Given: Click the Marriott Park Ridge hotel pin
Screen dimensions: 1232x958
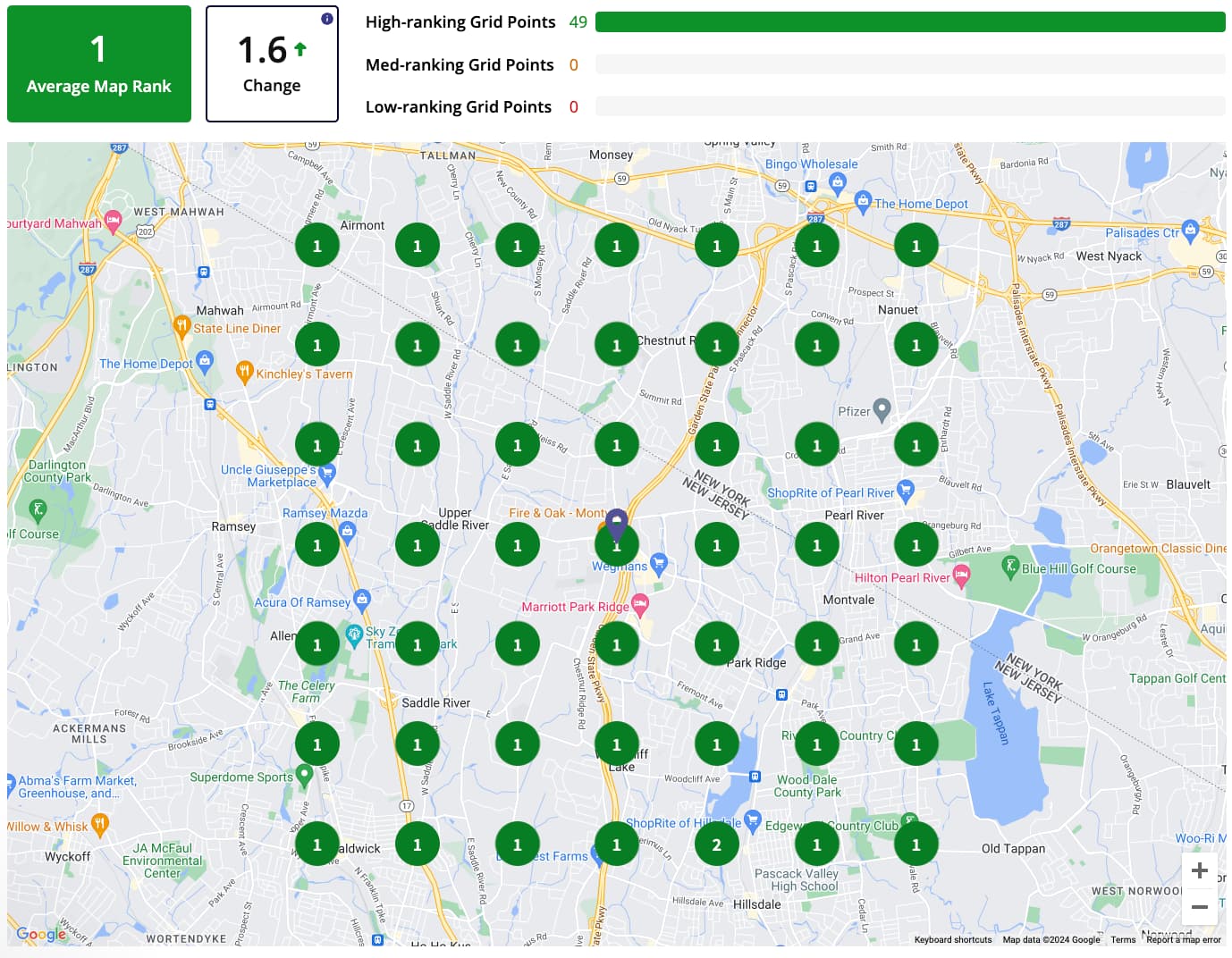Looking at the screenshot, I should pos(640,605).
